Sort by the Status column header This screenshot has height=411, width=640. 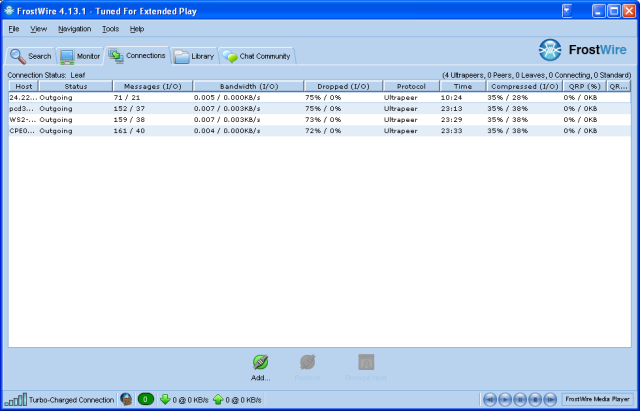(76, 87)
